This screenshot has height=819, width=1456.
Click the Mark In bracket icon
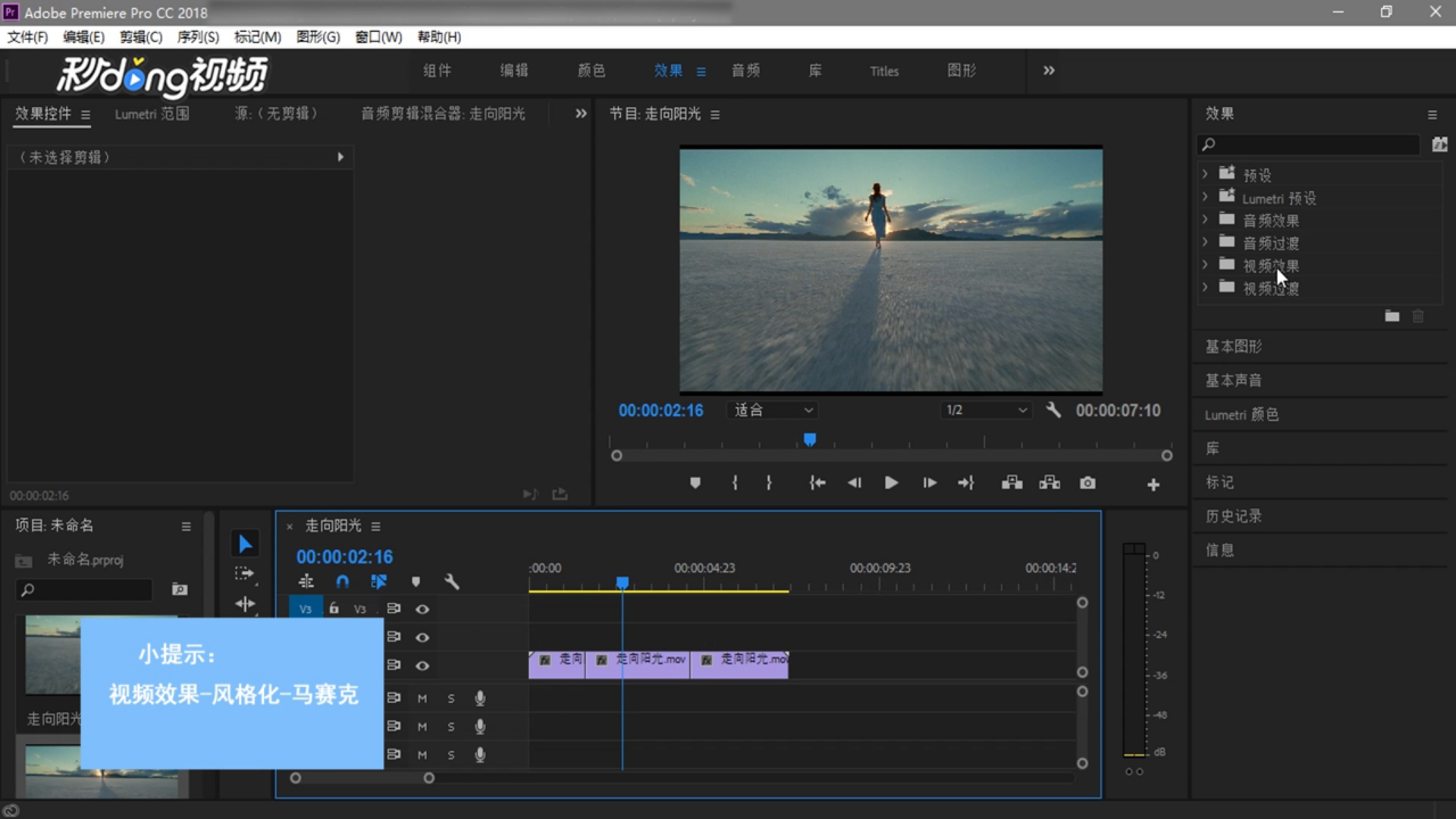click(x=734, y=483)
